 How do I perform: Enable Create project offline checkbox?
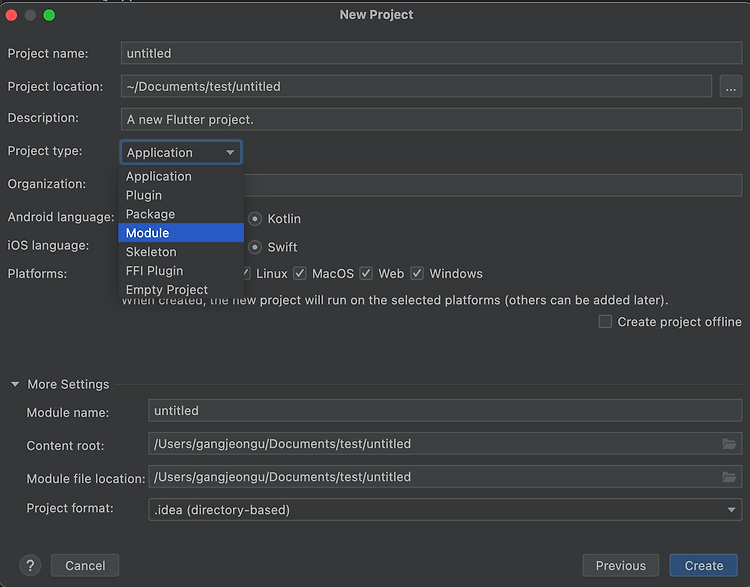[x=605, y=321]
